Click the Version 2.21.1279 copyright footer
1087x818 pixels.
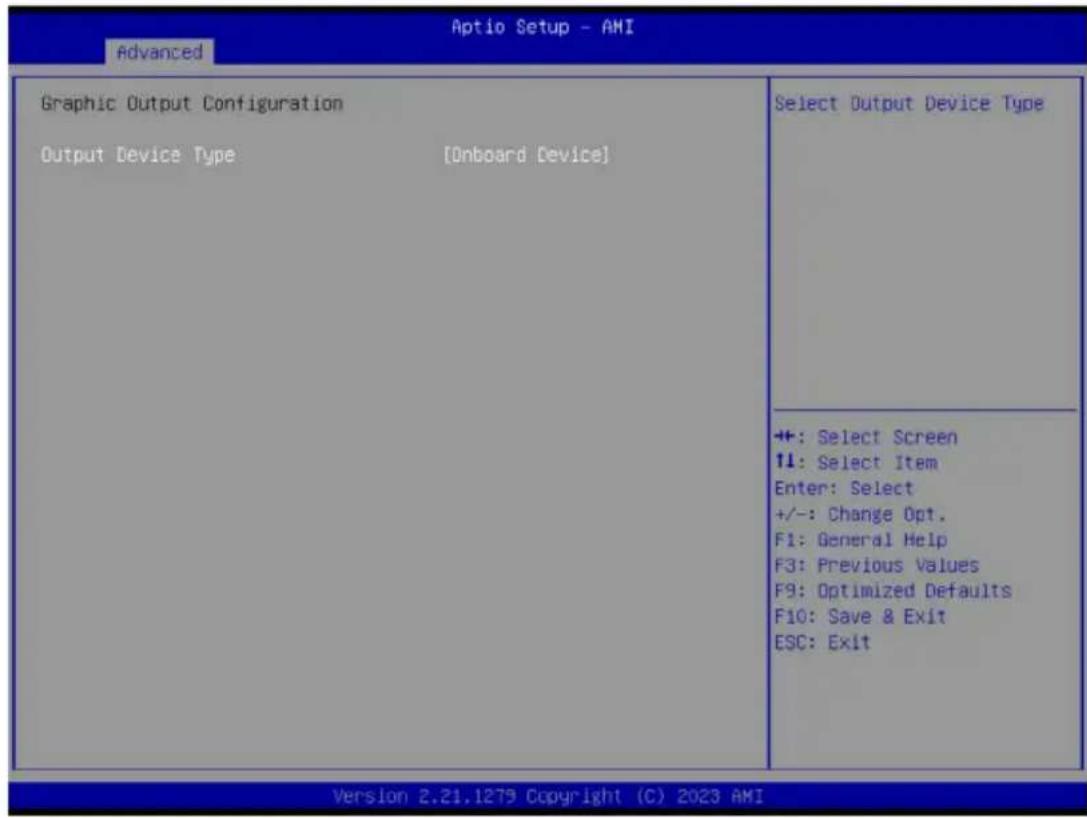point(548,796)
